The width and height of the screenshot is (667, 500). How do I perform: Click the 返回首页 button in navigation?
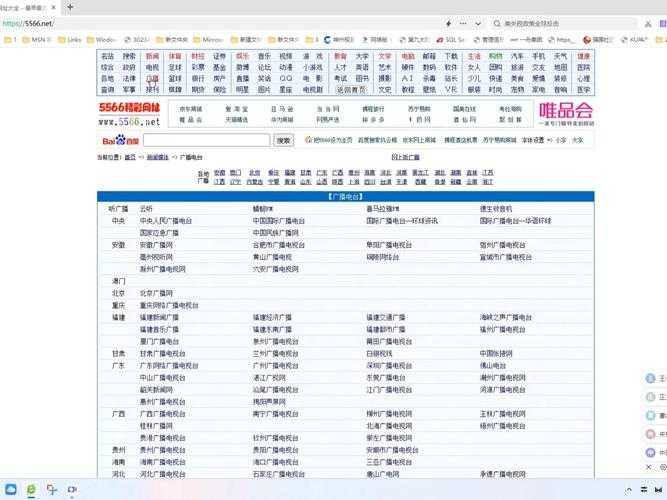click(x=351, y=90)
